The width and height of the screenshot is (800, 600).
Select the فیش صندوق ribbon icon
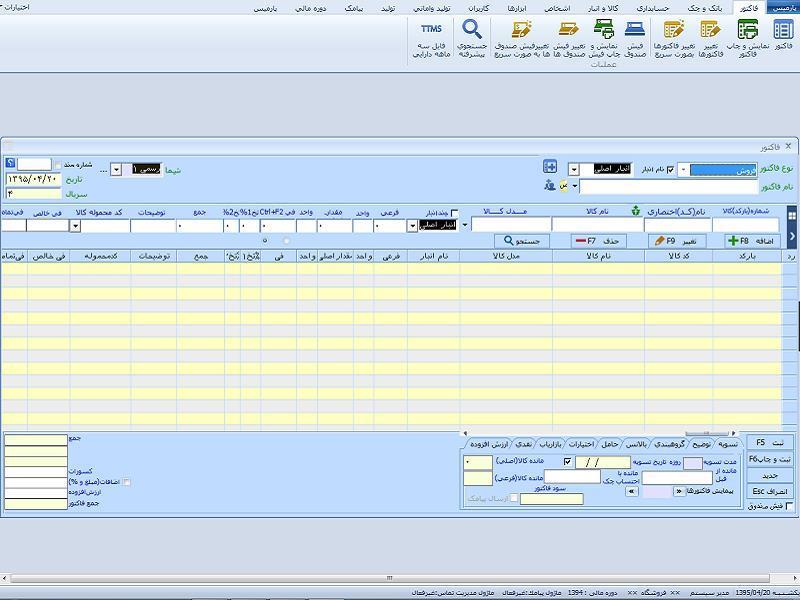coord(635,38)
